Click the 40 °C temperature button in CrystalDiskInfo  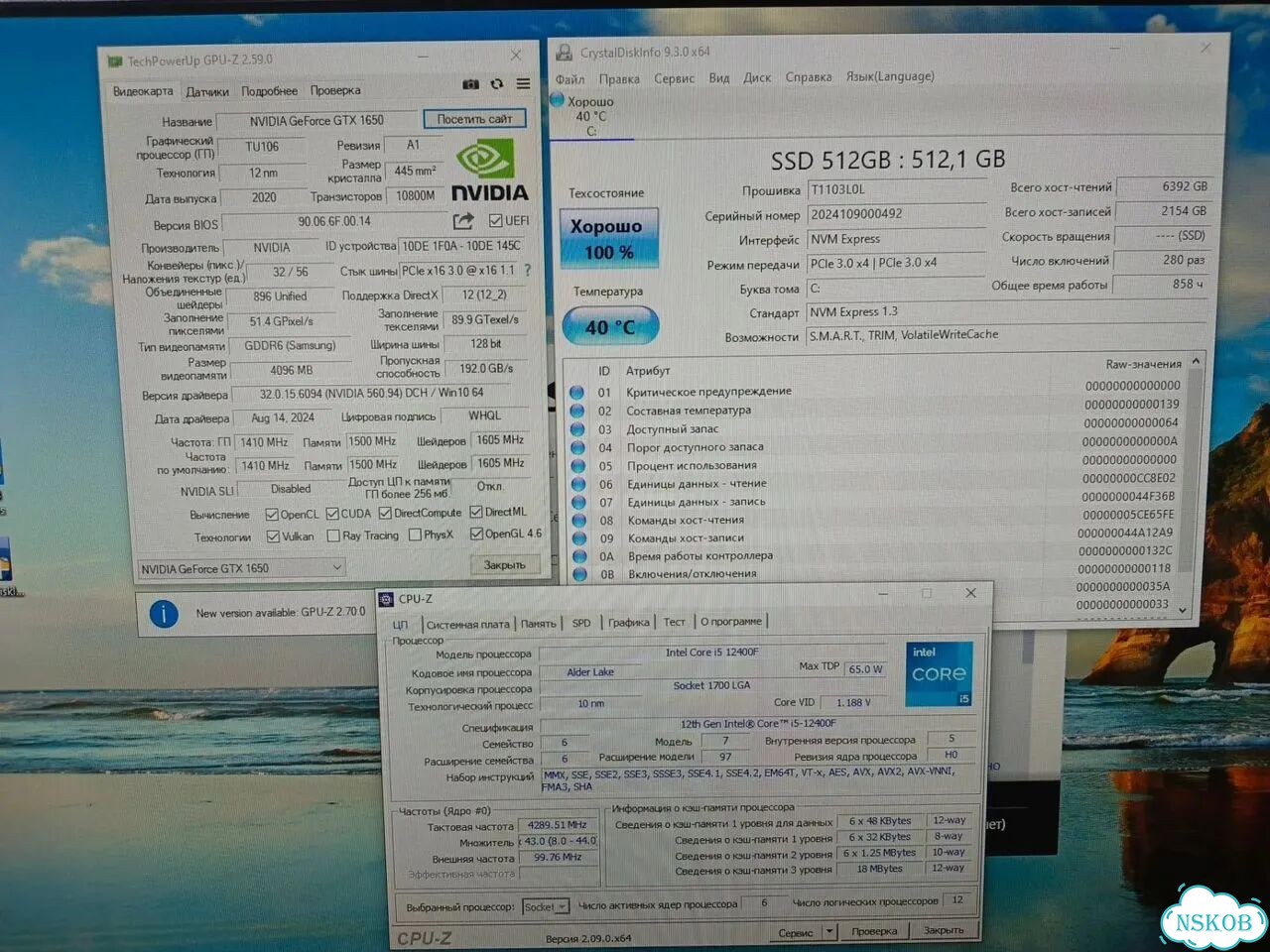(x=609, y=327)
